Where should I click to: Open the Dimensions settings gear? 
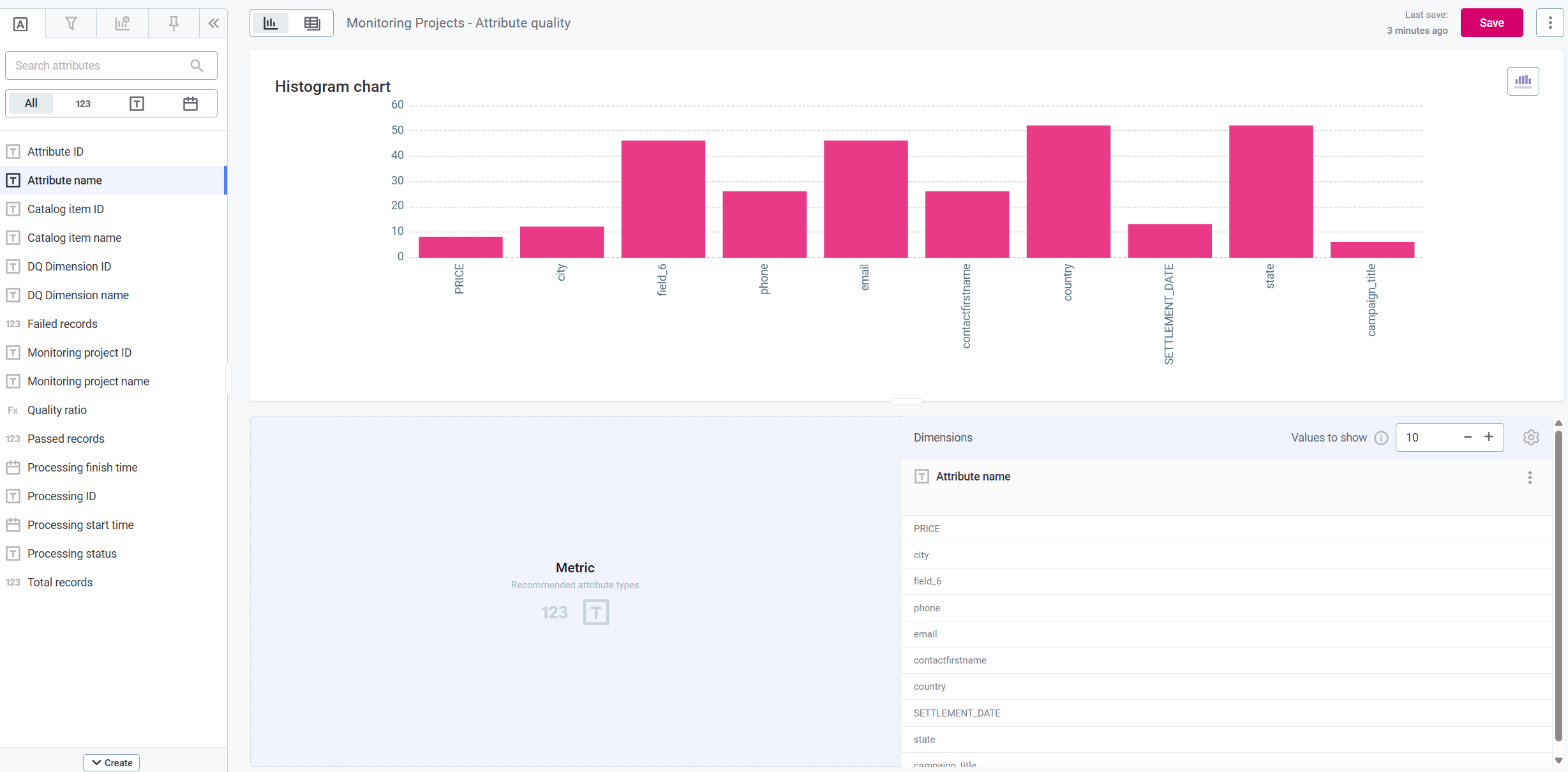pos(1532,437)
